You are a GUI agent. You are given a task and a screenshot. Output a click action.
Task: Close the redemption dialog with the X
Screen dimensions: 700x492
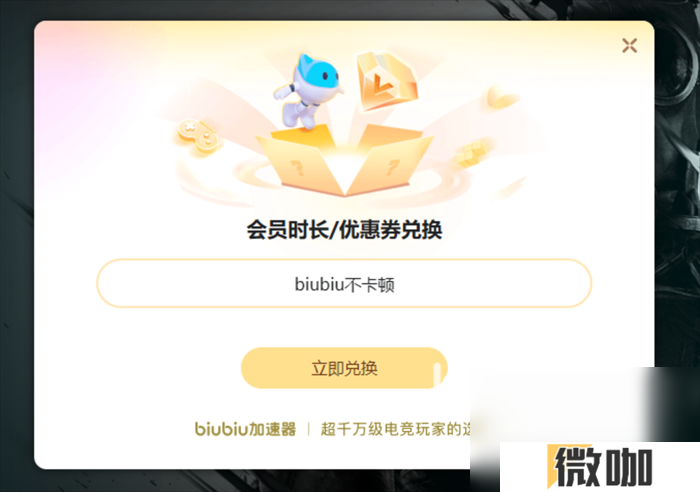point(629,46)
